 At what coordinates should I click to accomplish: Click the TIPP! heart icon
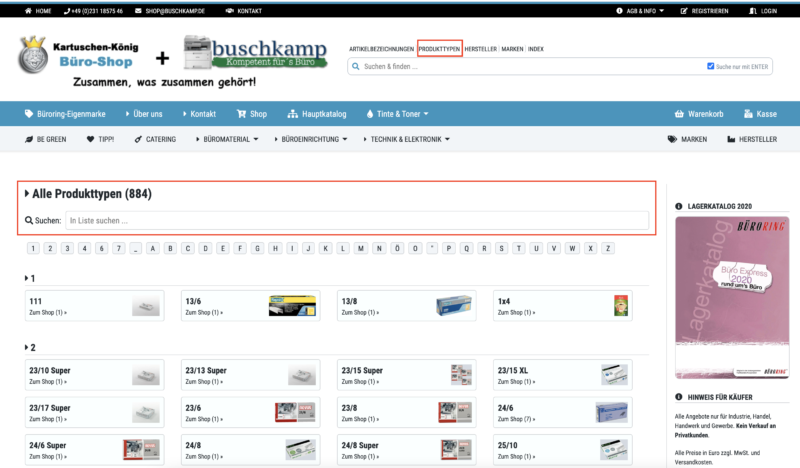[x=90, y=139]
